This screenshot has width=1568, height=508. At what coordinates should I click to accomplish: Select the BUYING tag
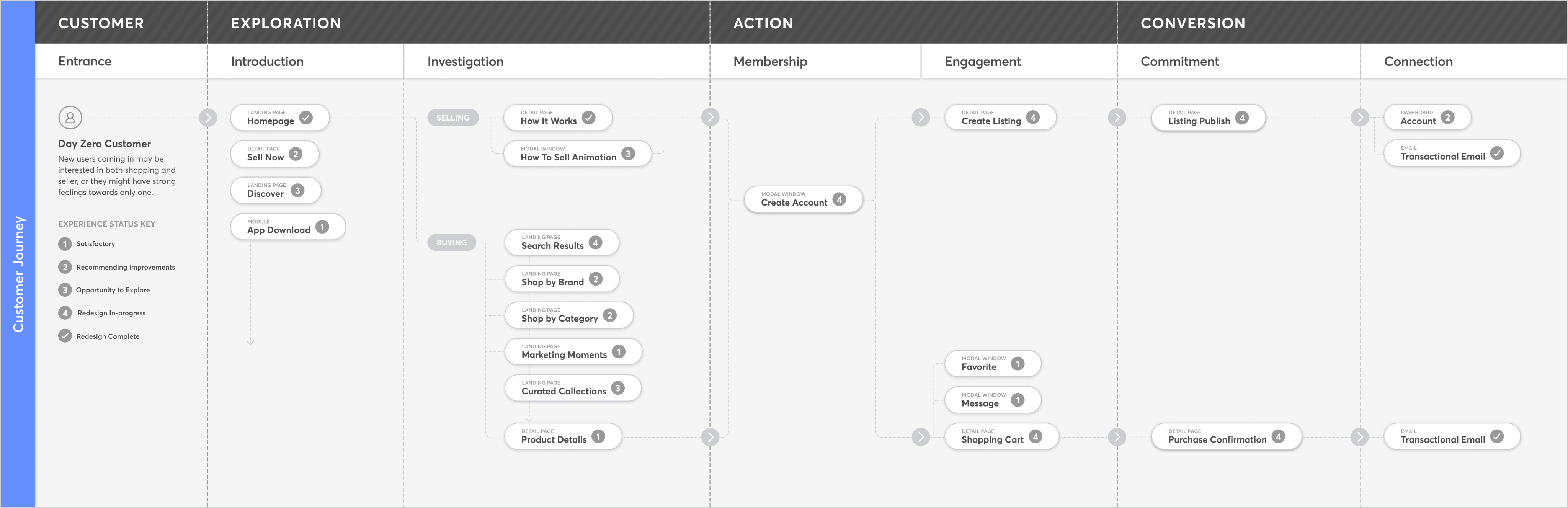pyautogui.click(x=452, y=243)
